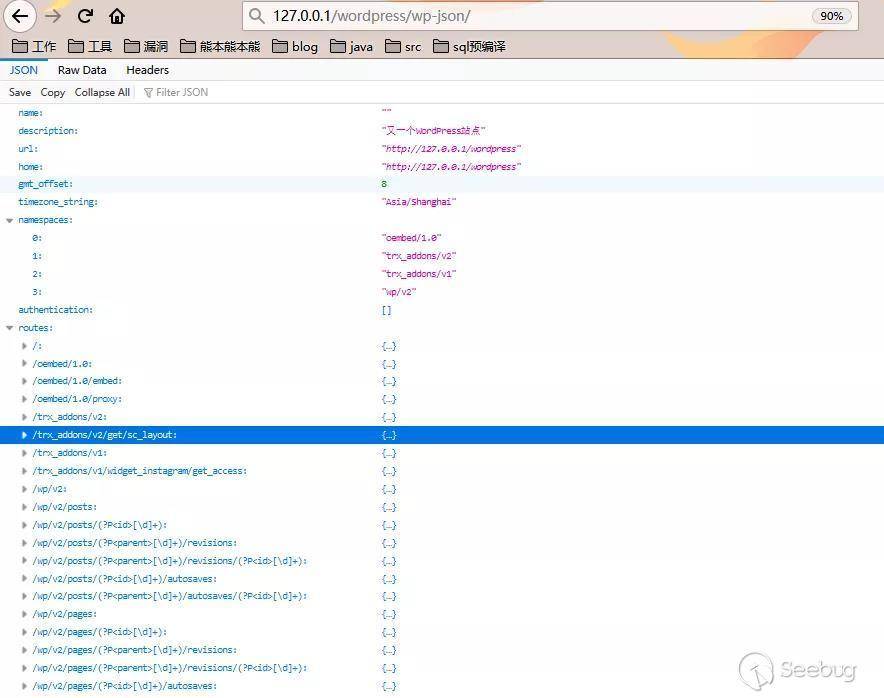Click the browser forward arrow button
The height and width of the screenshot is (698, 884).
(x=53, y=16)
